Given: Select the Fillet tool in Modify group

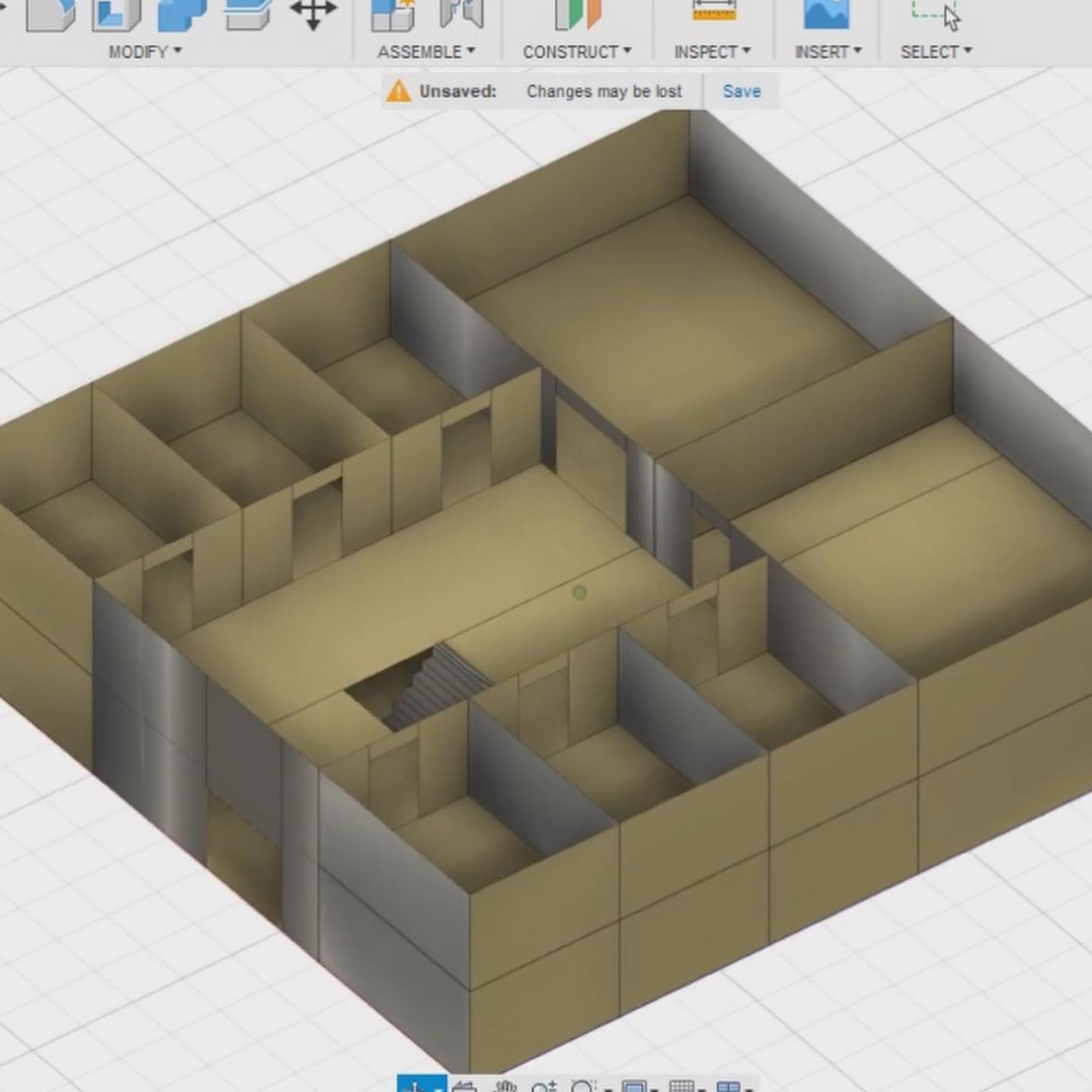Looking at the screenshot, I should pyautogui.click(x=50, y=15).
